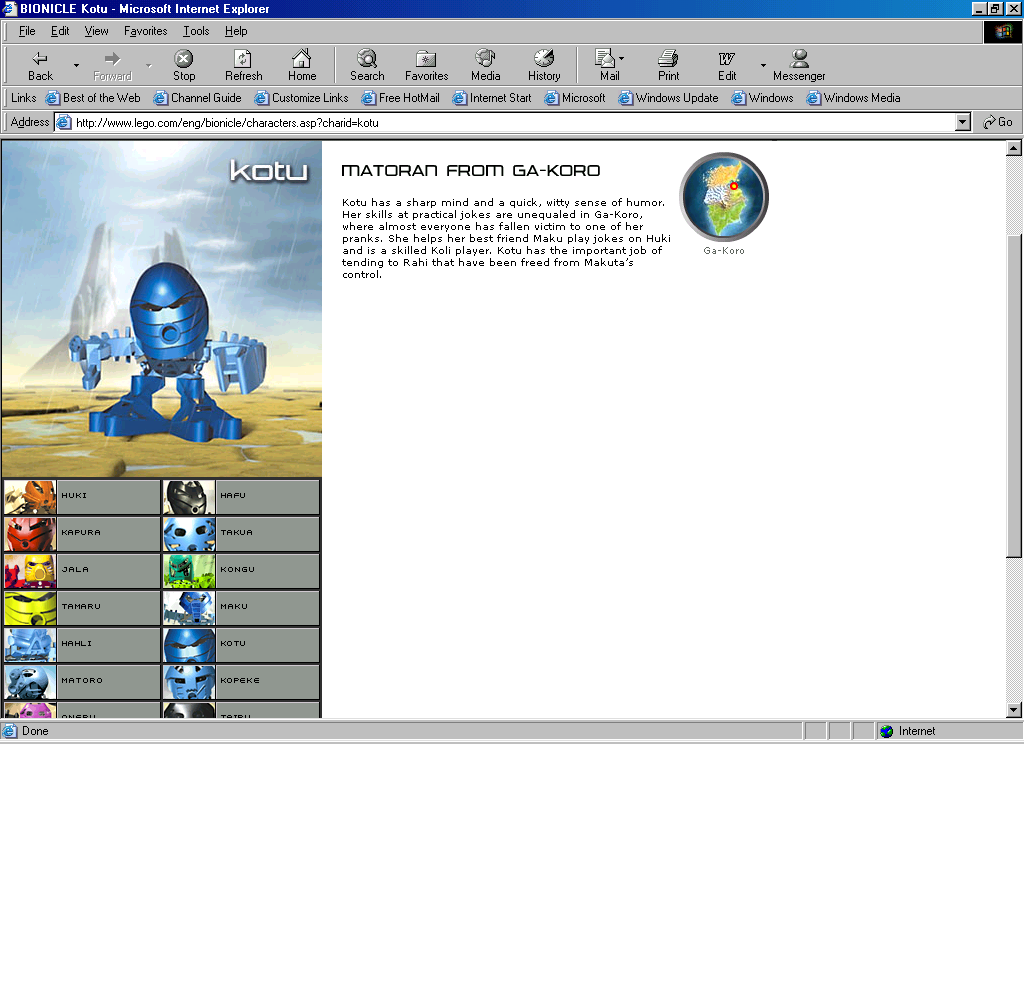Select the Kongu character thumbnail
This screenshot has width=1024, height=1000.
189,571
